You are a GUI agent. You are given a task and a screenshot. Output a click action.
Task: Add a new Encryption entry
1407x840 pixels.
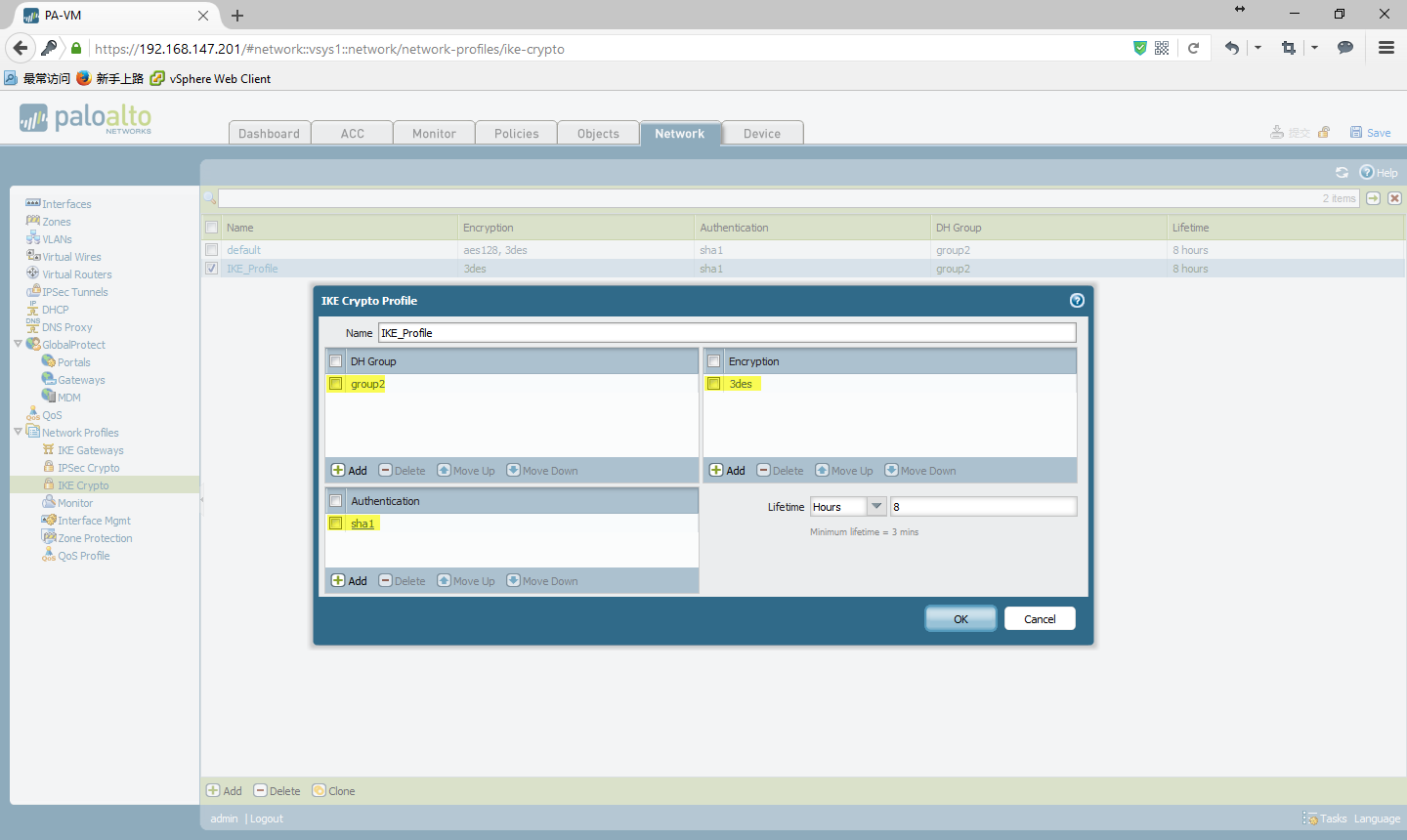[x=728, y=471]
